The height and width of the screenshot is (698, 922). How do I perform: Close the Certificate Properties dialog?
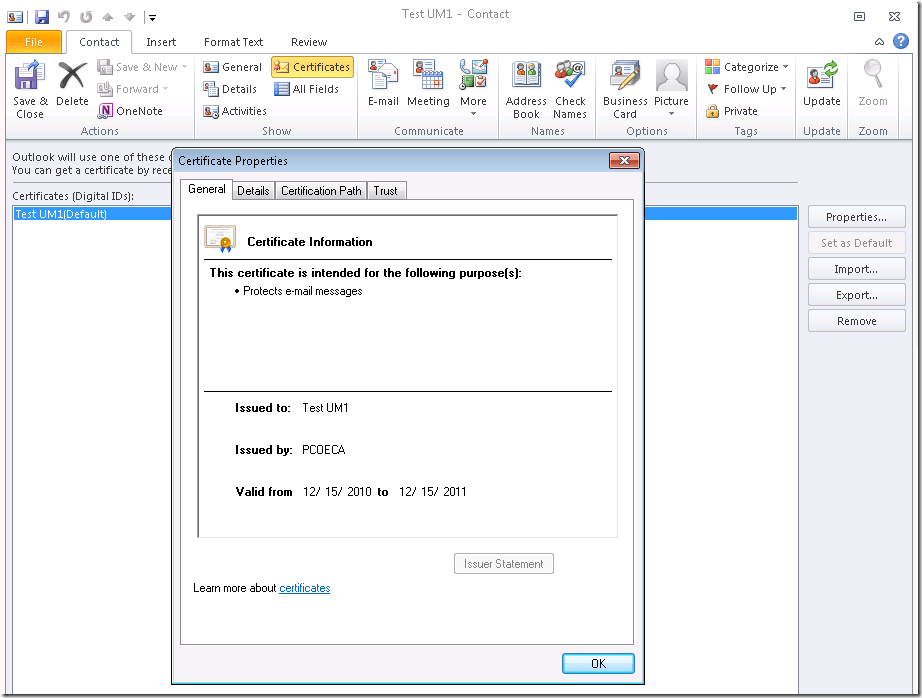(x=624, y=161)
